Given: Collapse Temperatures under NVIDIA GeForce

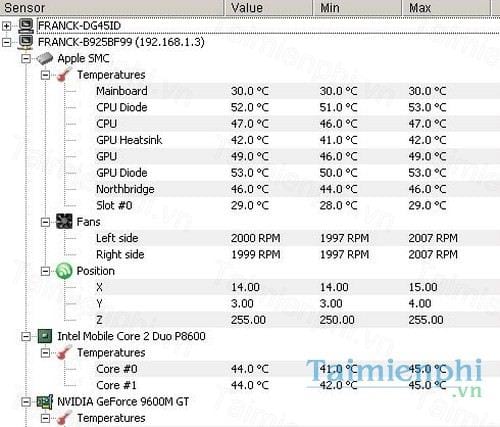Looking at the screenshot, I should tap(45, 418).
